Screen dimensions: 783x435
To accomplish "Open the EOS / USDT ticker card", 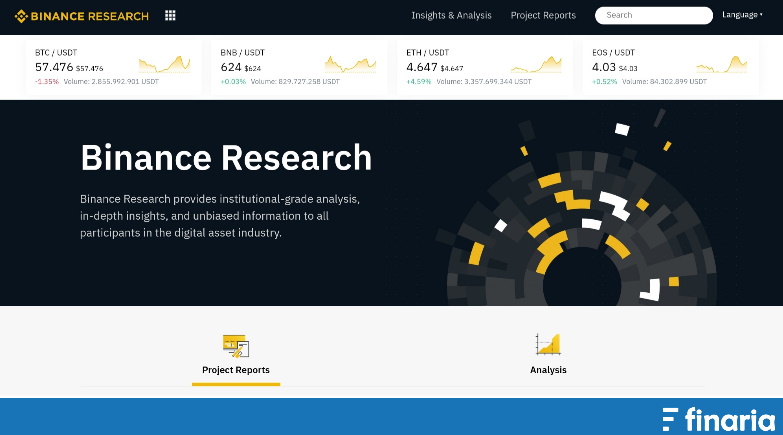I will pyautogui.click(x=671, y=67).
